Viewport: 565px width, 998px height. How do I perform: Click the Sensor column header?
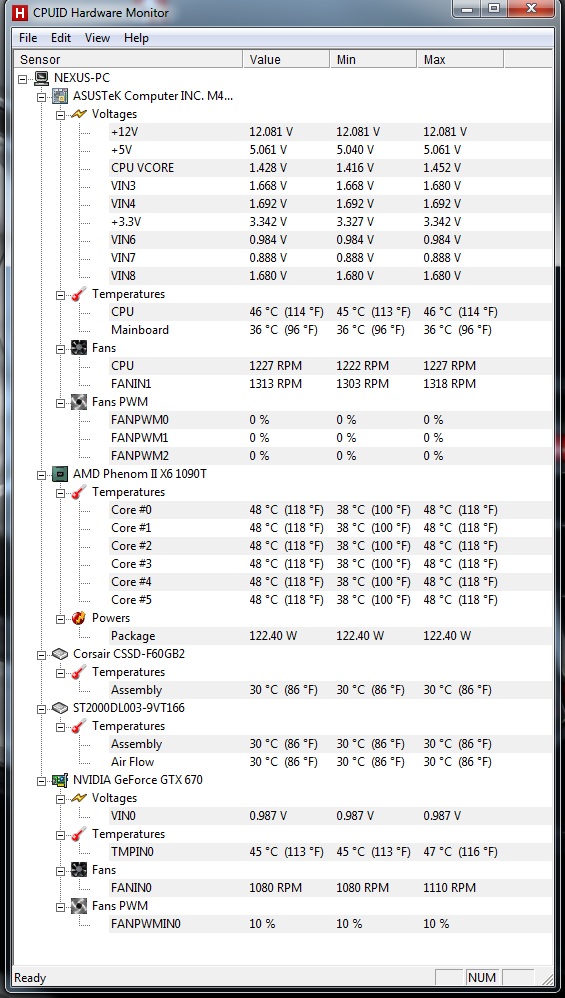(128, 60)
